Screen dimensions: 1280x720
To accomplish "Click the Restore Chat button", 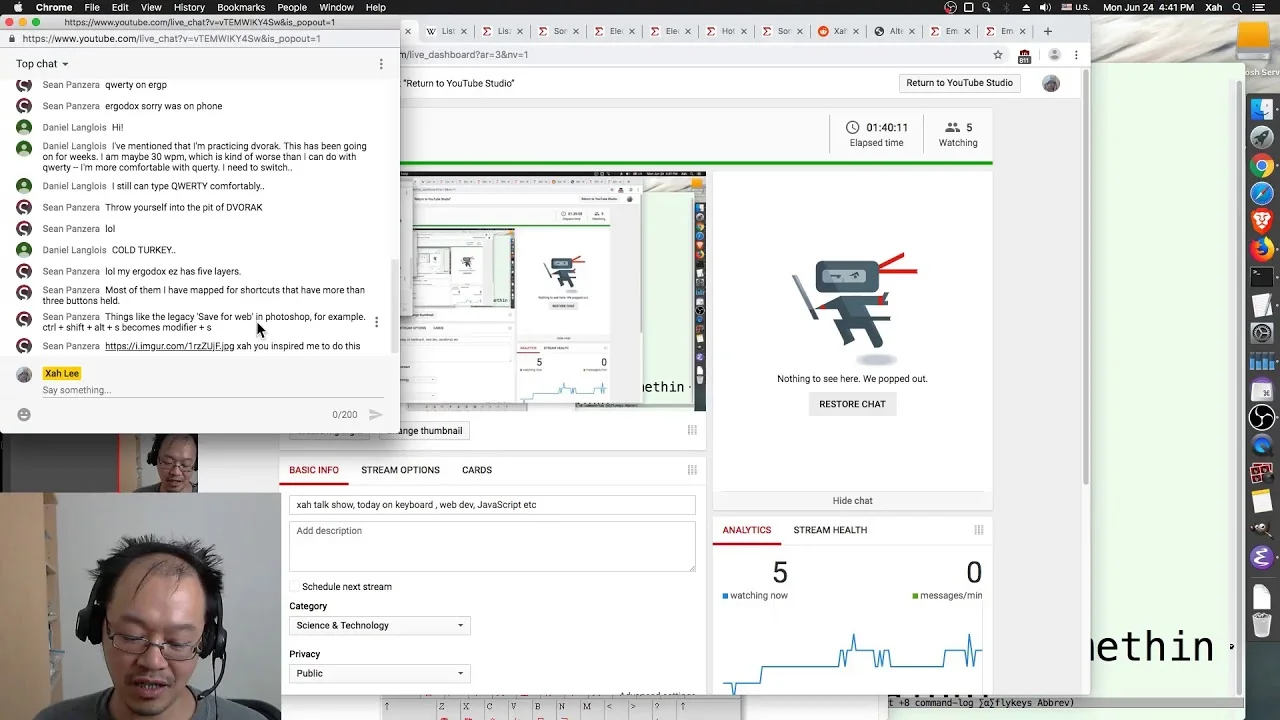I will (x=852, y=404).
